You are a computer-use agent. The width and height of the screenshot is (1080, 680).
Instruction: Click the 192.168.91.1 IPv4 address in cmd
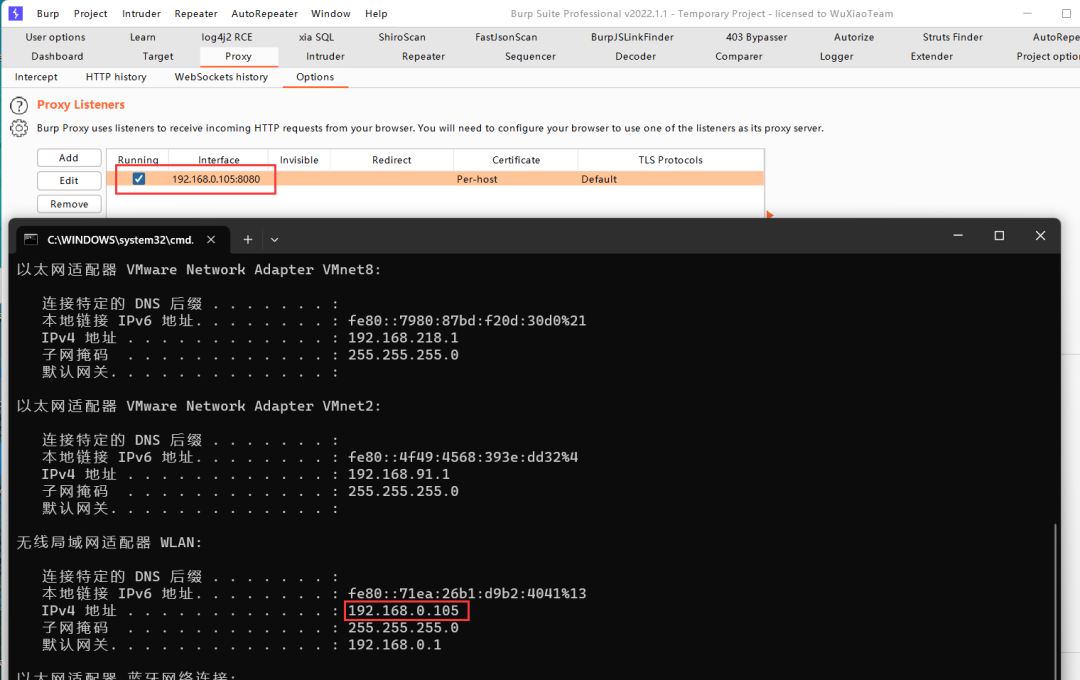click(399, 475)
